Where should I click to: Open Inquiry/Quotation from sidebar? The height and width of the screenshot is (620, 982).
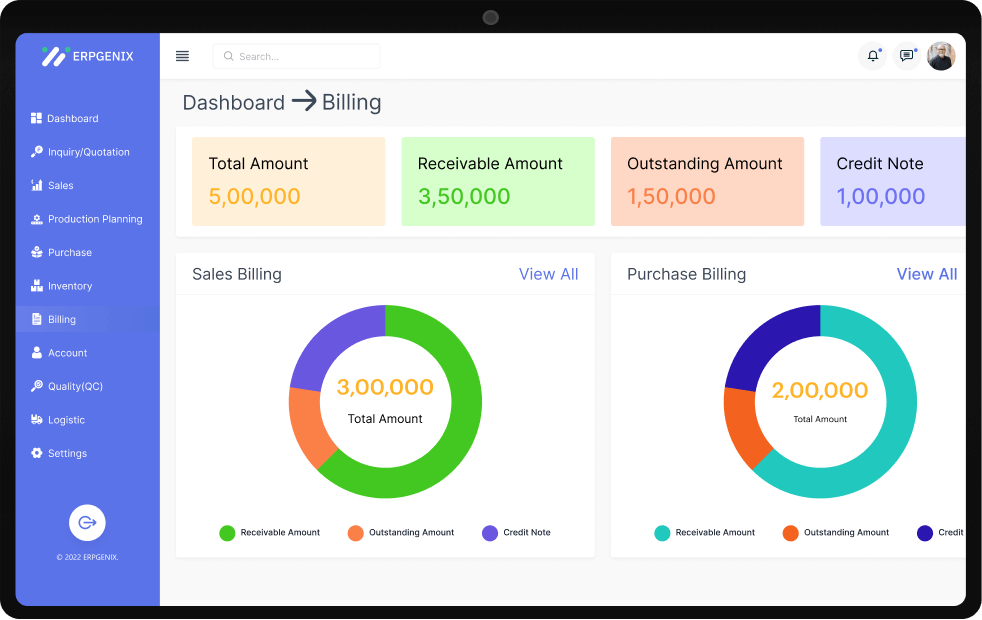tap(88, 152)
